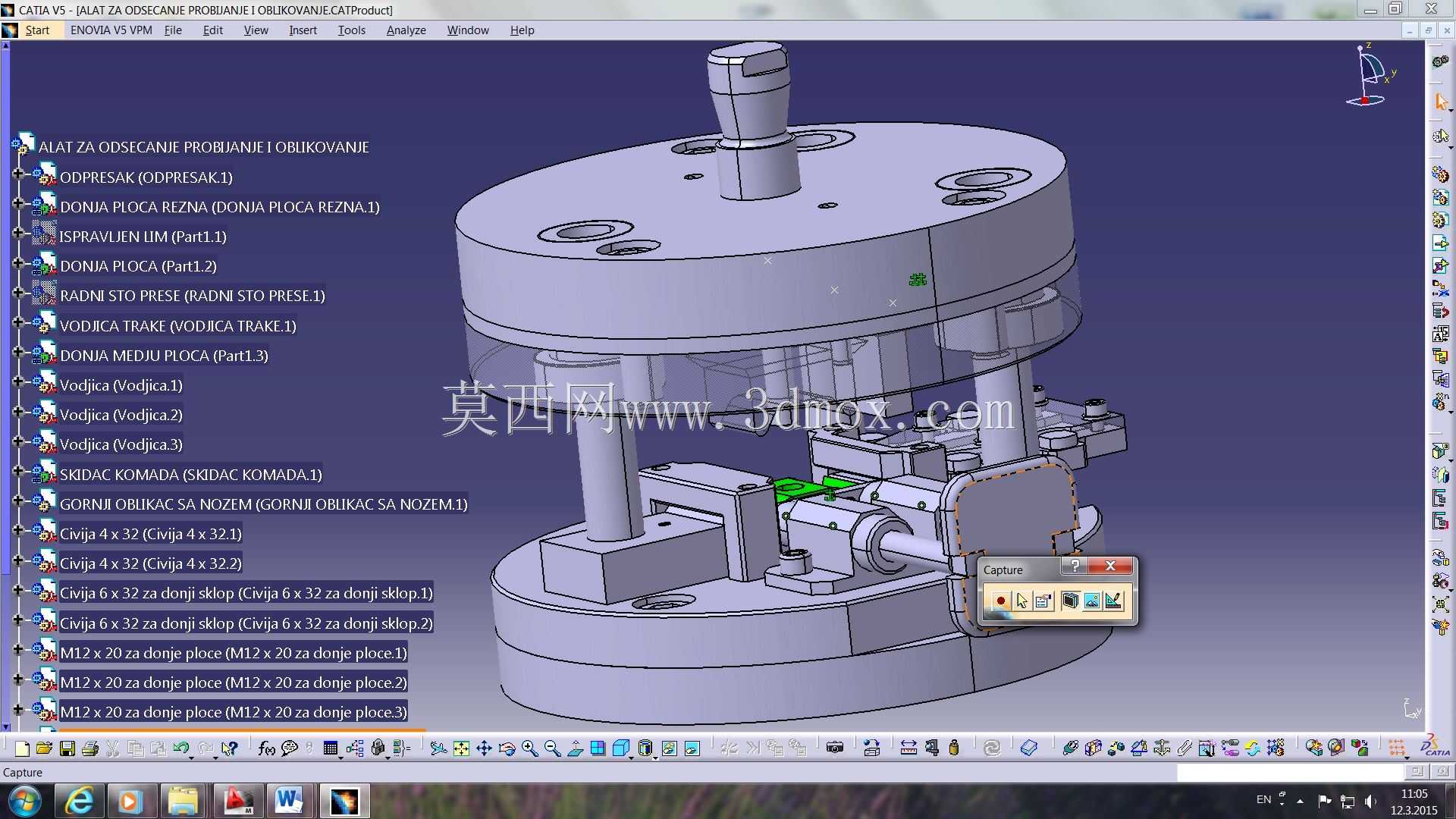
Task: Open the Start menu of CATIA
Action: [x=36, y=30]
